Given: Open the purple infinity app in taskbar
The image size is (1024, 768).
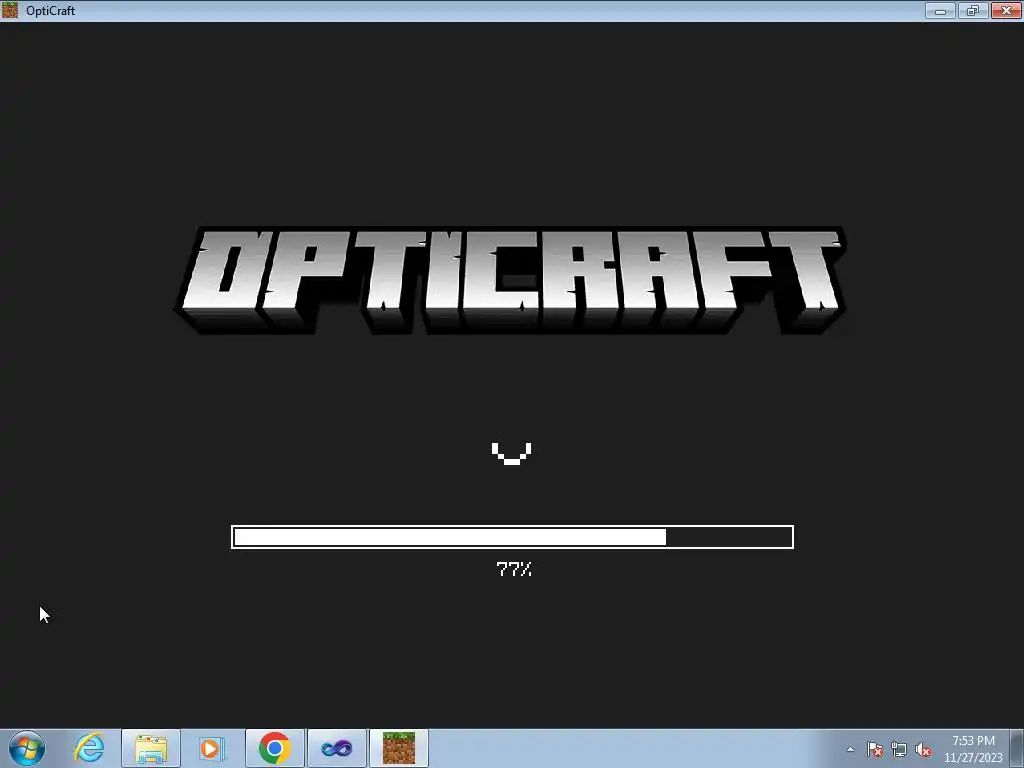Looking at the screenshot, I should click(336, 748).
